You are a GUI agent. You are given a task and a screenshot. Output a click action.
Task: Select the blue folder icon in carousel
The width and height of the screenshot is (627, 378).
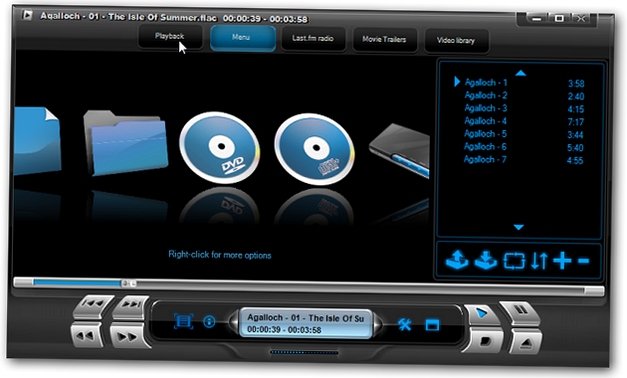click(x=126, y=142)
